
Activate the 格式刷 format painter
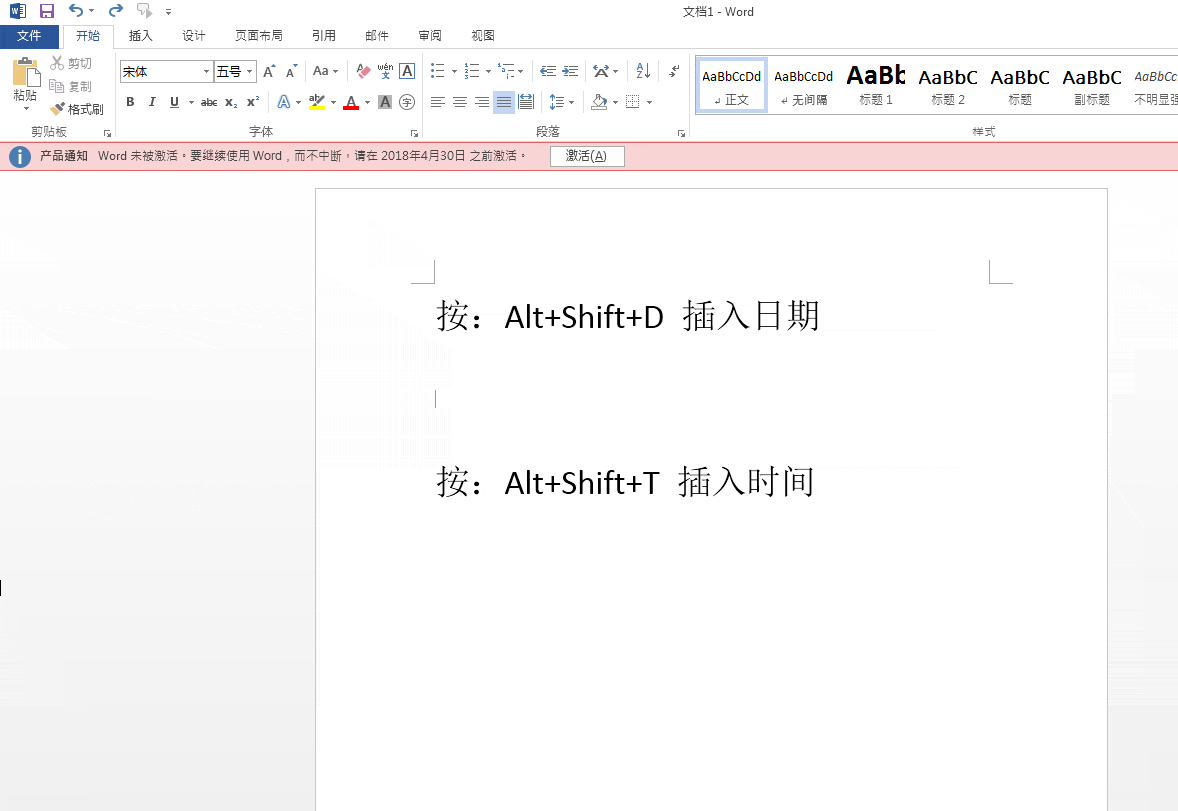coord(77,109)
